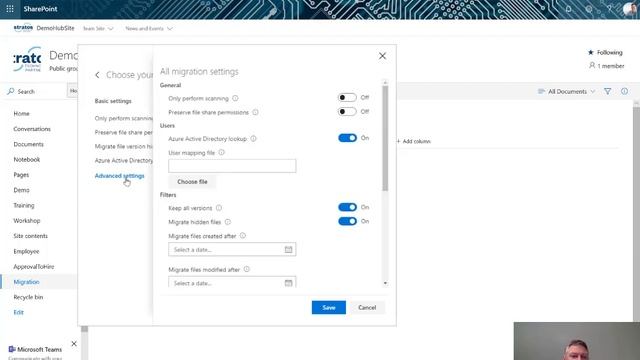Open Home in left navigation
Screen dimensions: 640x360
(x=21, y=113)
